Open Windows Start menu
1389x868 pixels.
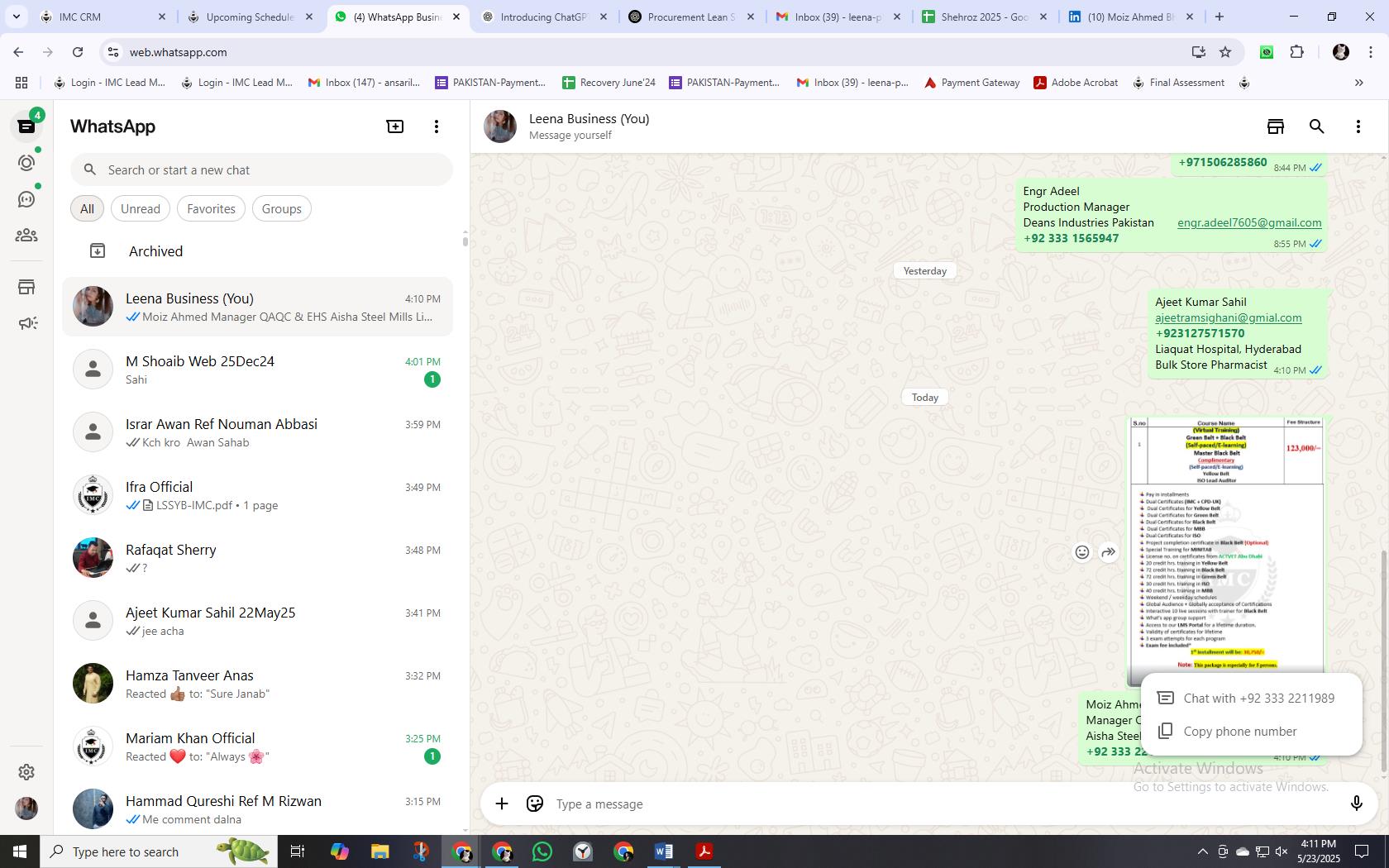click(x=20, y=851)
